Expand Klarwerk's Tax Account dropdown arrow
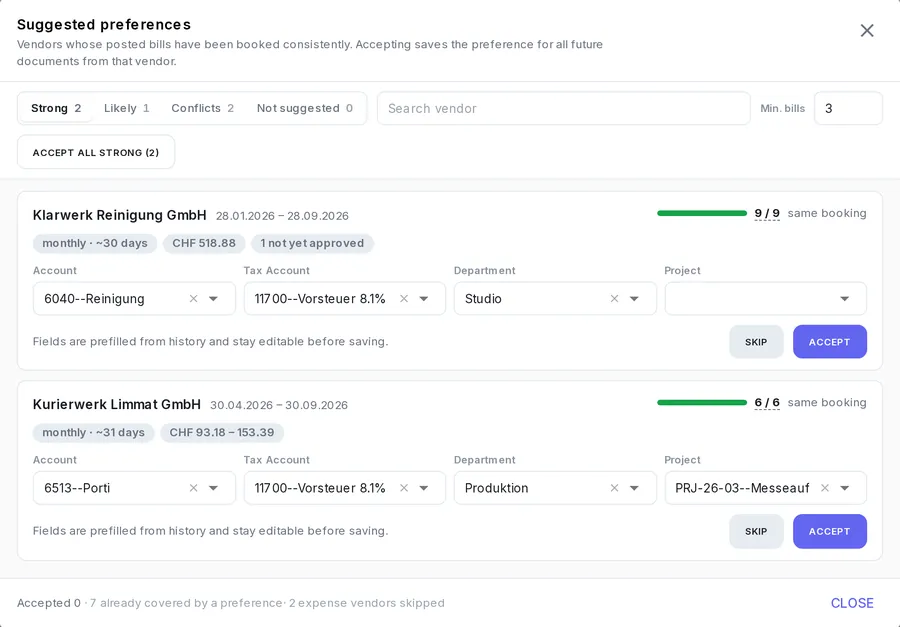 point(424,299)
